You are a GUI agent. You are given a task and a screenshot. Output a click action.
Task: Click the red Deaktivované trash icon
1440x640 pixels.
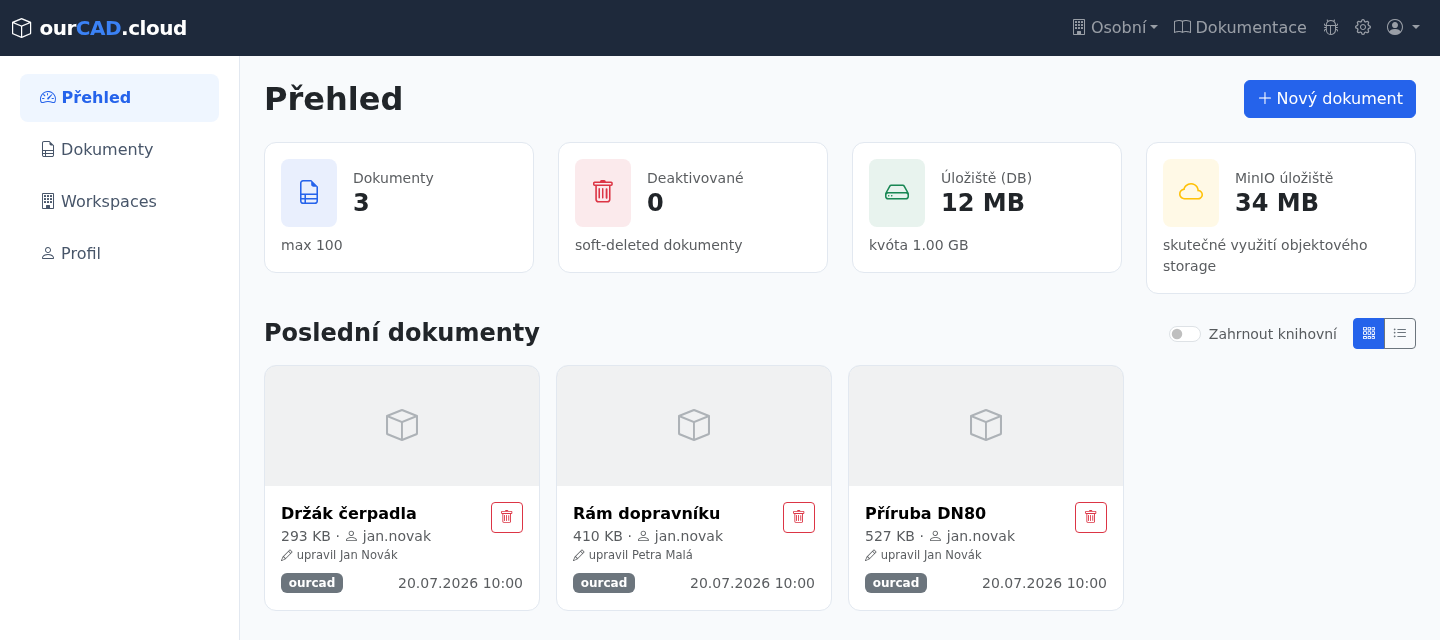tap(603, 192)
